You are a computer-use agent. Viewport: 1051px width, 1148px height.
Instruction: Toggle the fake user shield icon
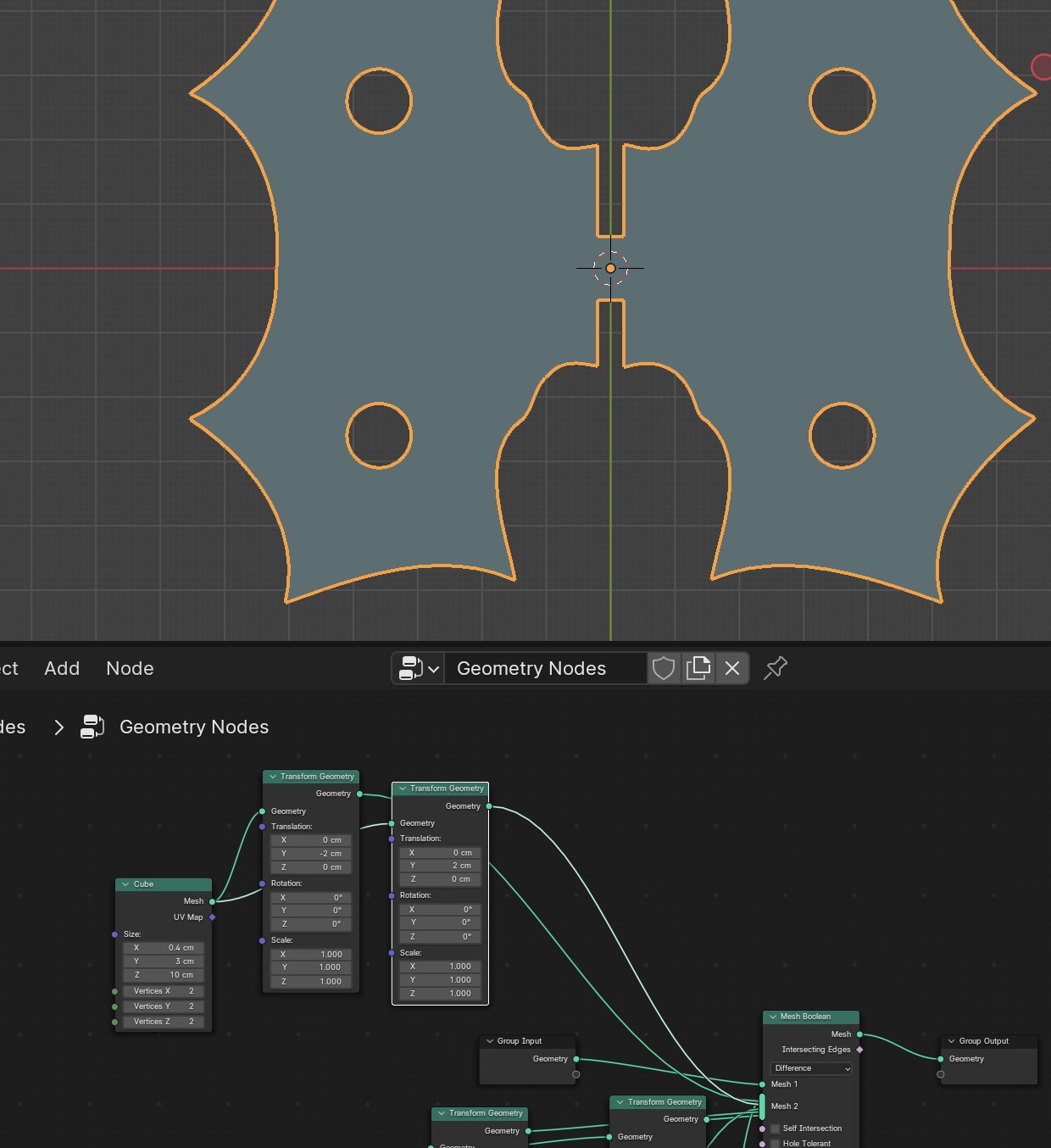click(664, 668)
